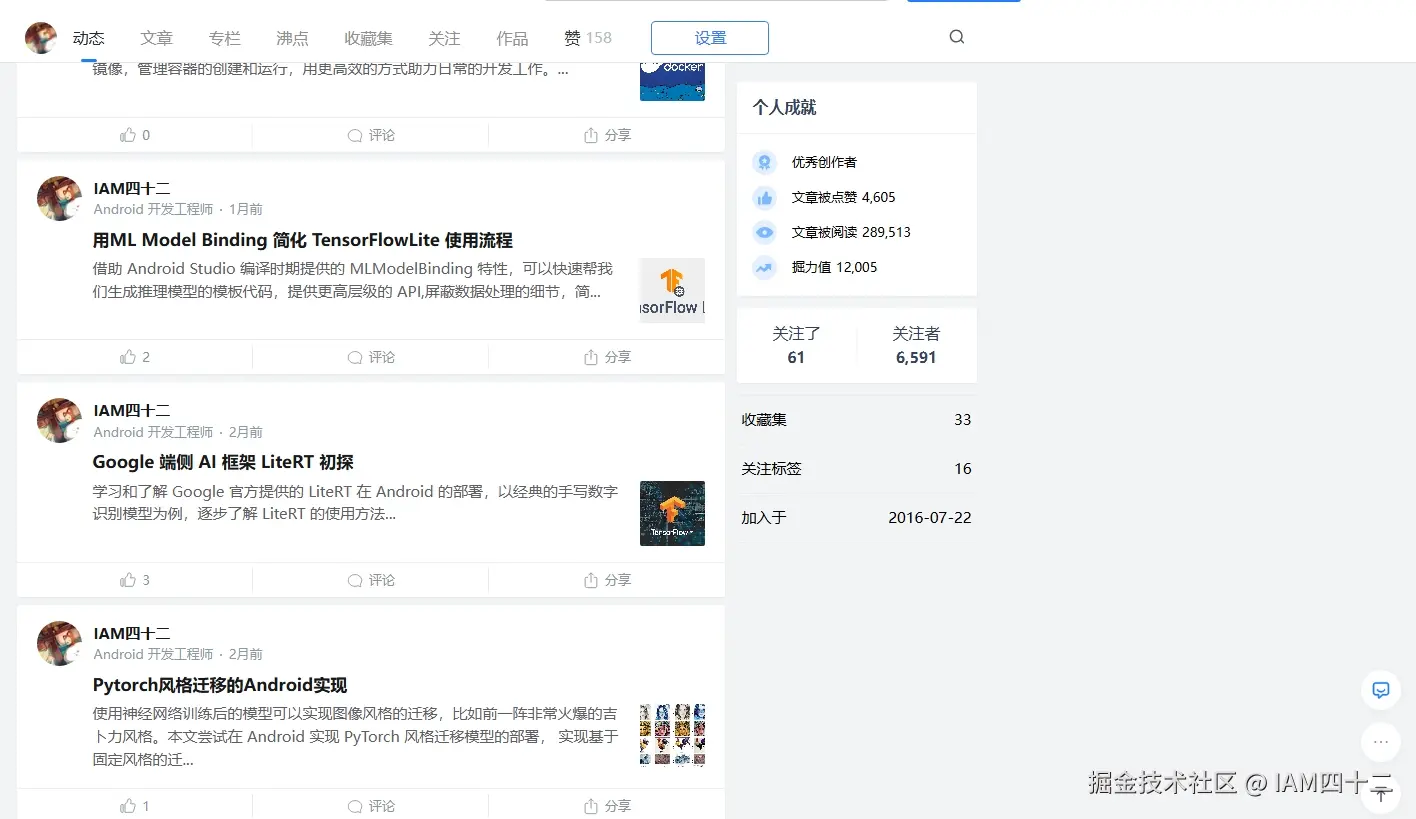Click the back-to-top arrow button
Screen dimensions: 1416x819
1381,795
